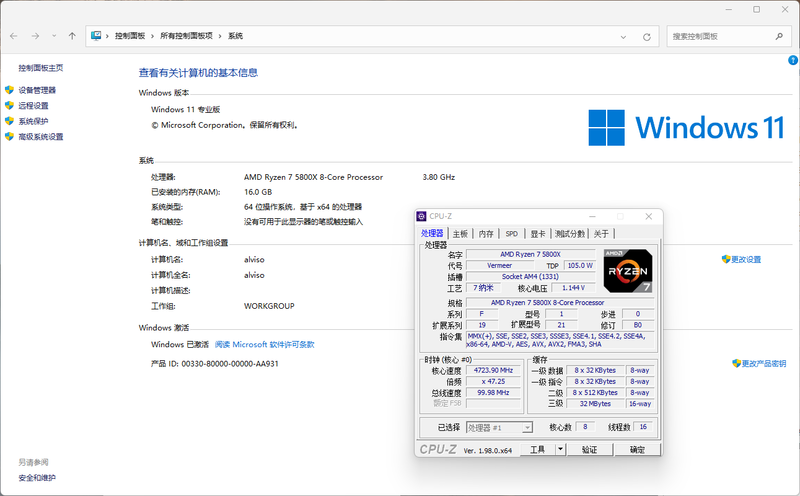Click the product ID 00330-80000-00000-AA931 text

230,364
